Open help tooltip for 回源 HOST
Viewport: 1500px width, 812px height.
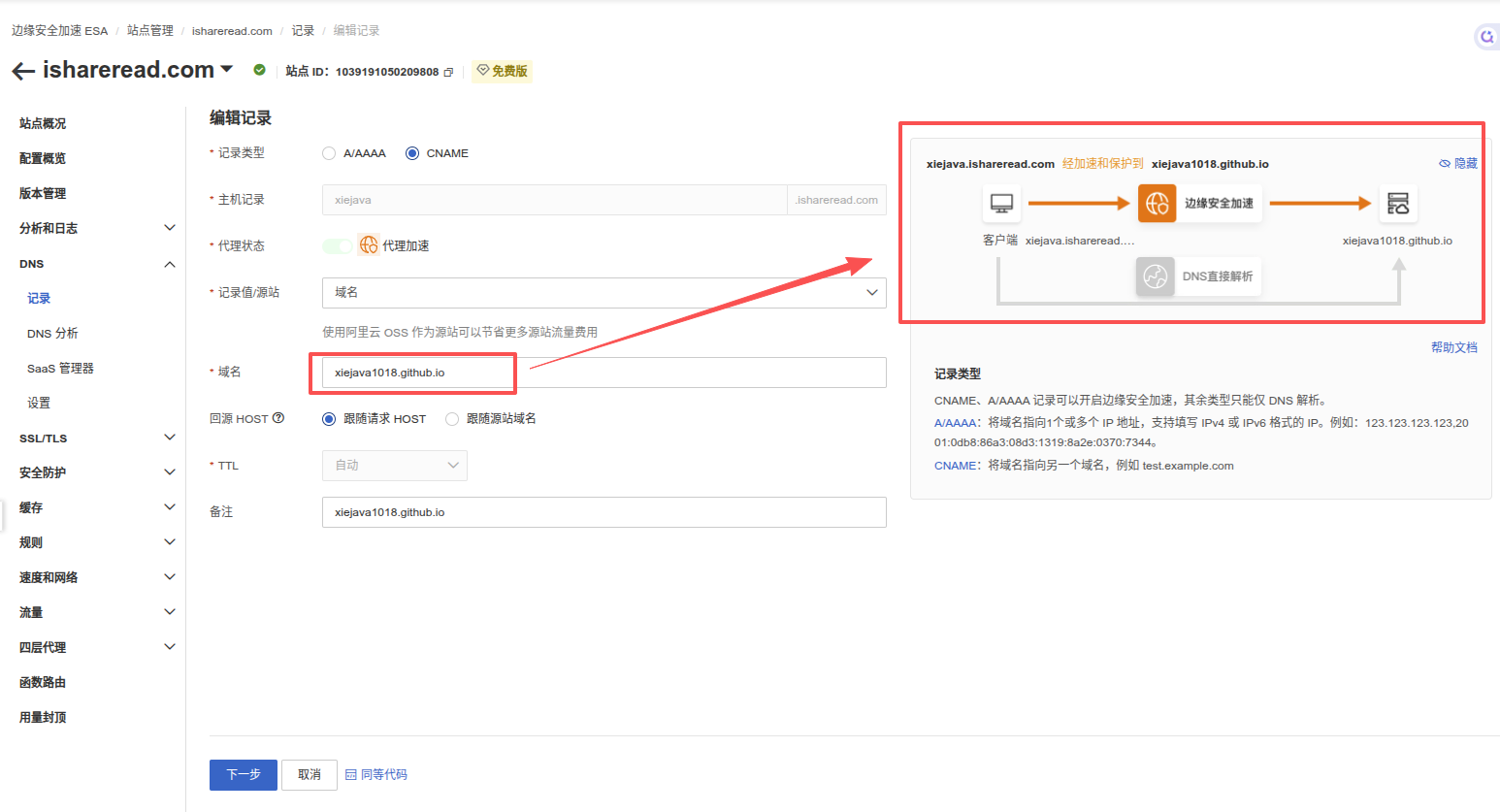[278, 418]
